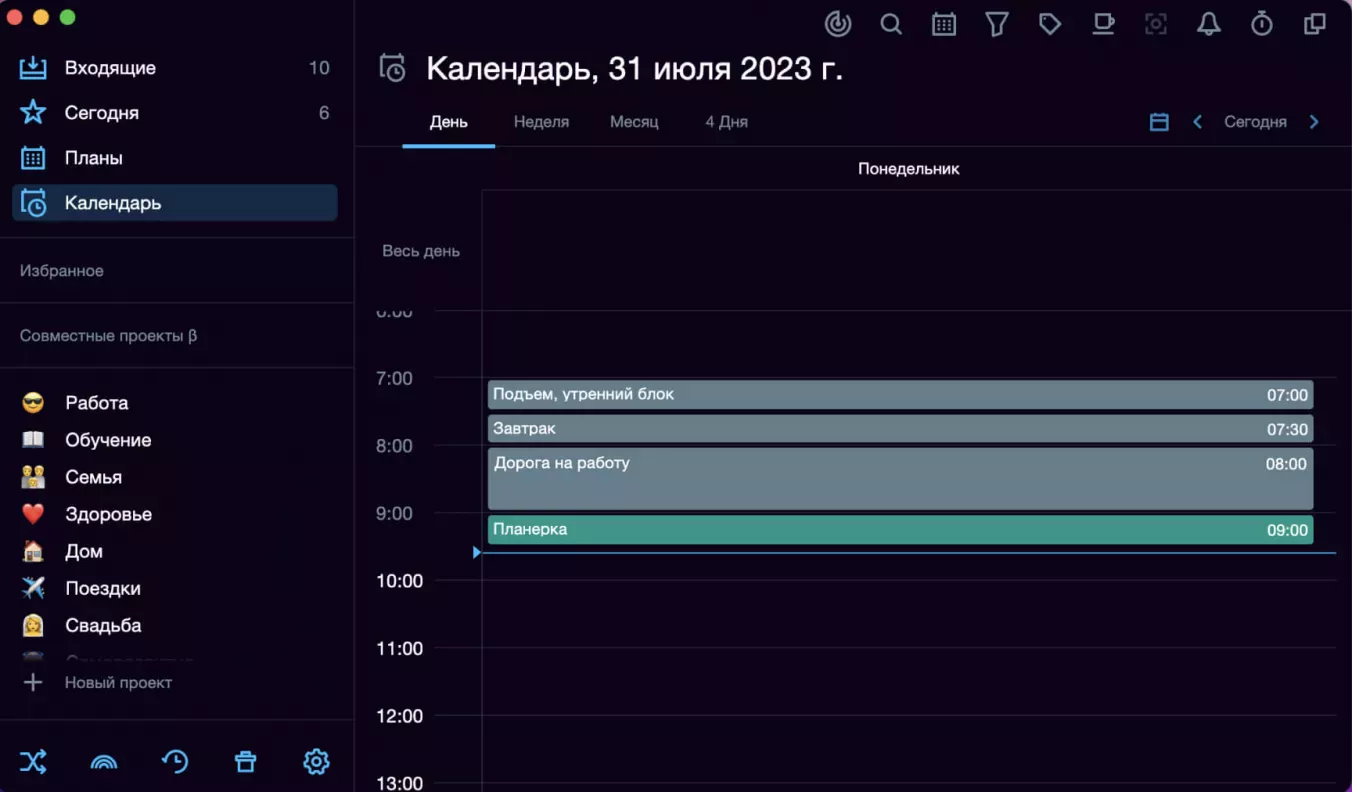Open the history clock icon

coord(175,762)
